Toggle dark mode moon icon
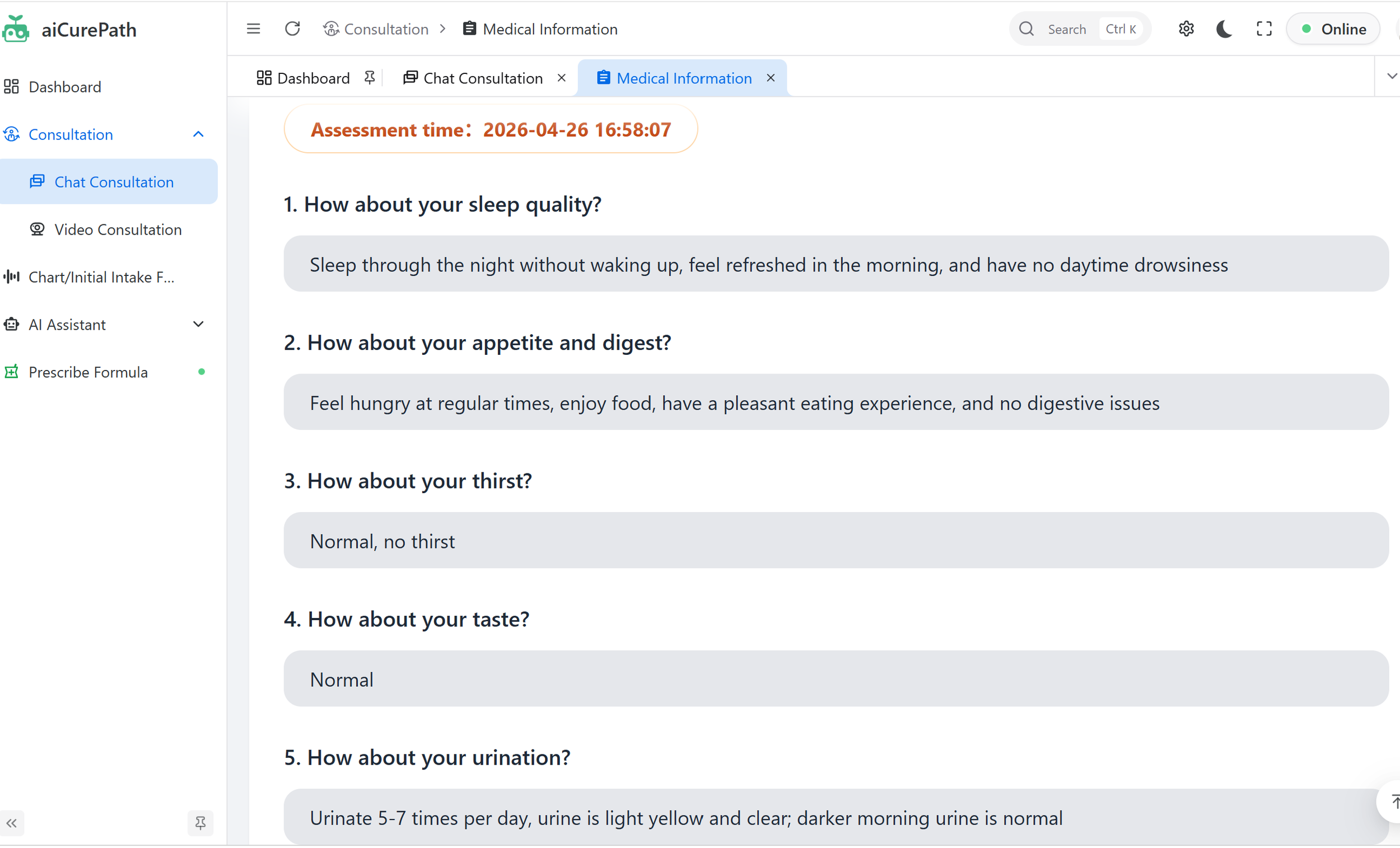 click(1224, 29)
